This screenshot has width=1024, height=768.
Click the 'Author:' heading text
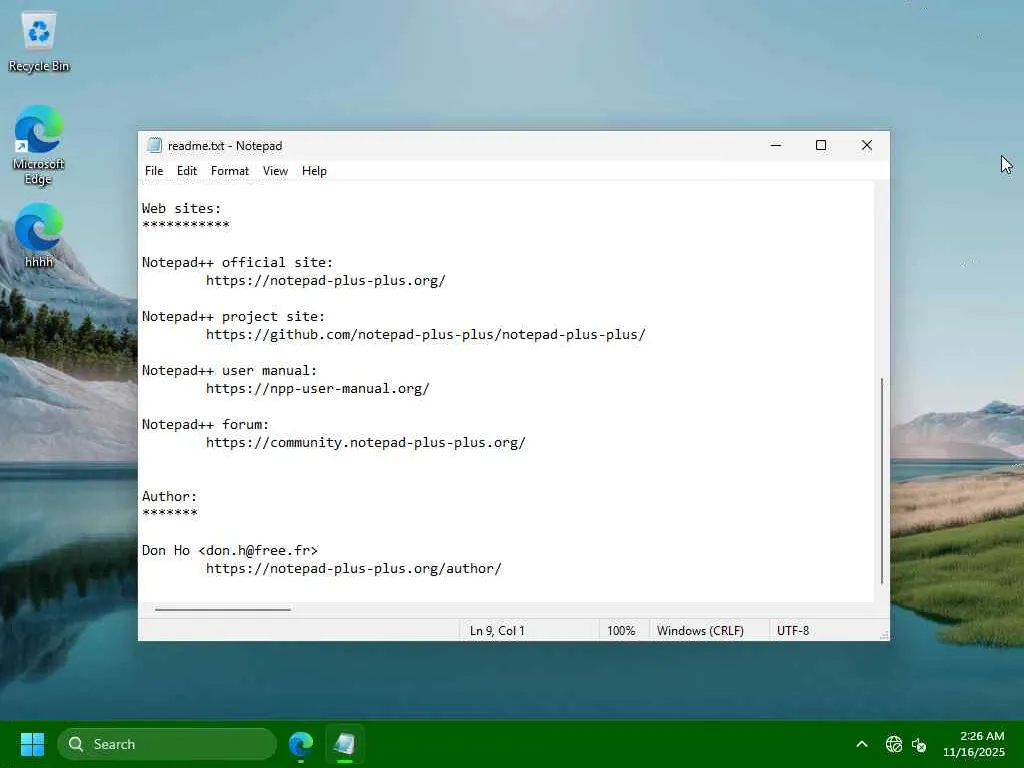[169, 496]
